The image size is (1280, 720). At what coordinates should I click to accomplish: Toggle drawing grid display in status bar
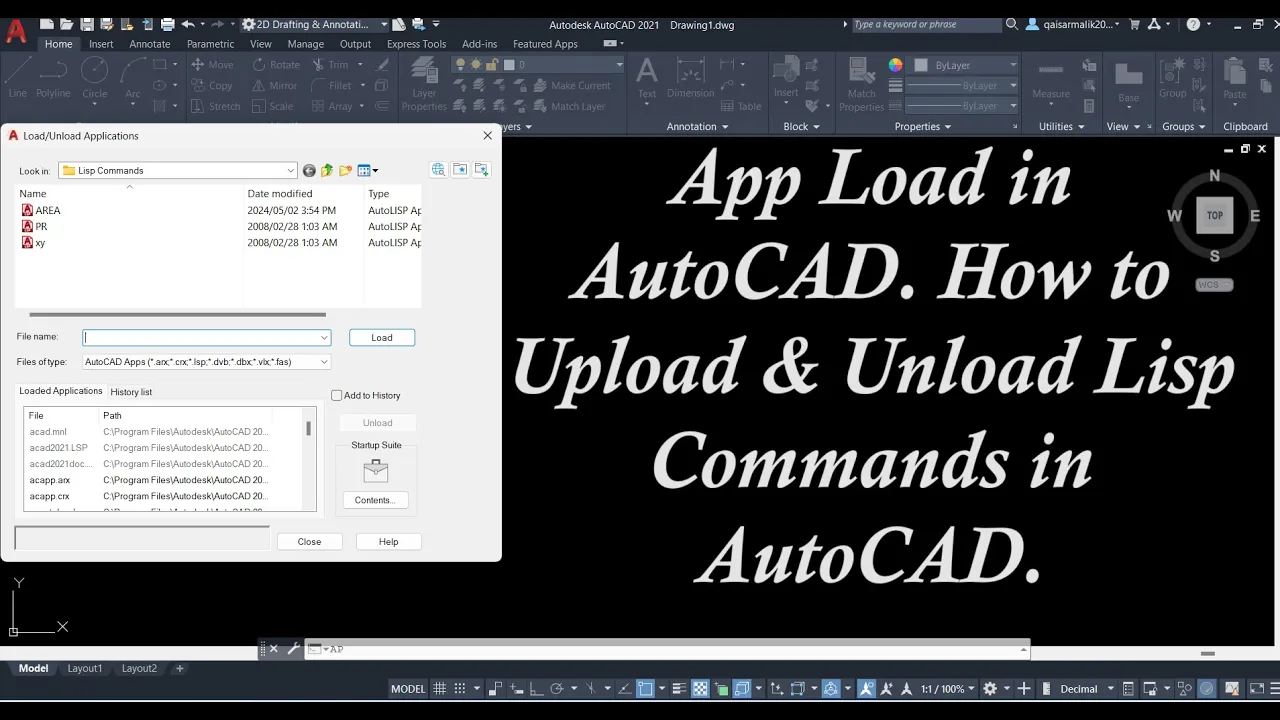click(x=439, y=689)
